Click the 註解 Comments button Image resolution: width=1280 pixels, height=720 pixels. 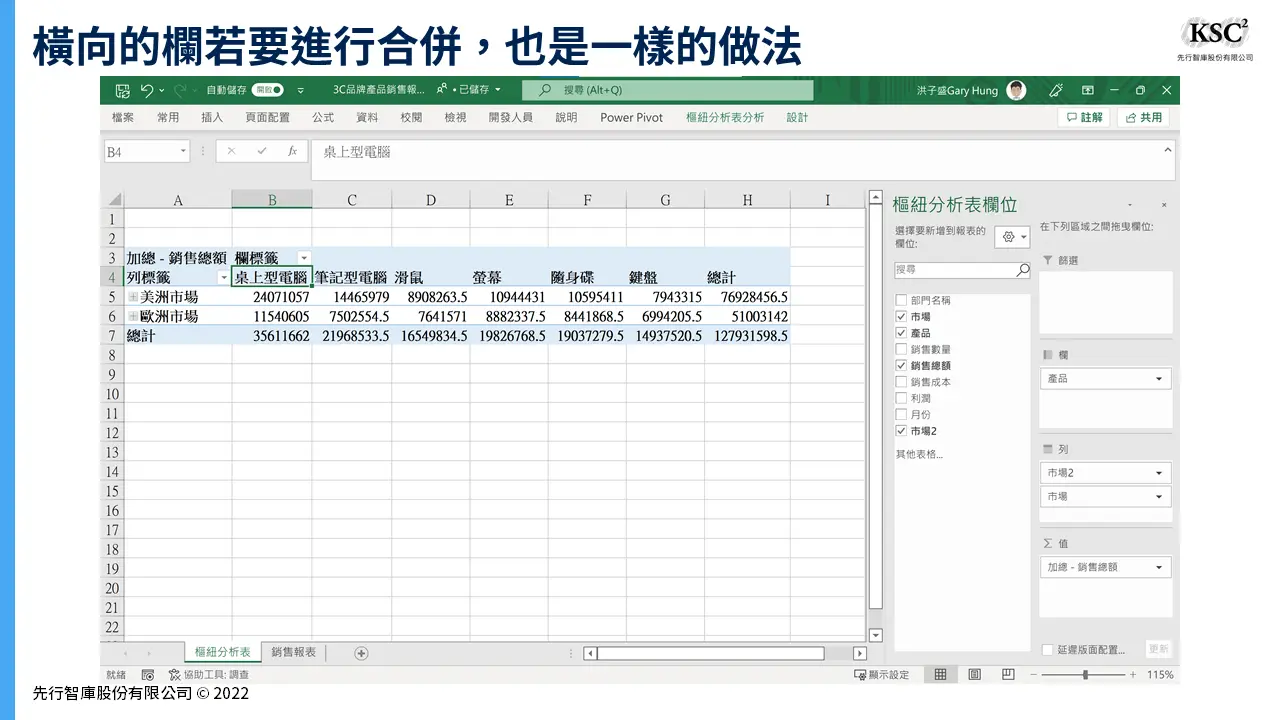coord(1084,117)
